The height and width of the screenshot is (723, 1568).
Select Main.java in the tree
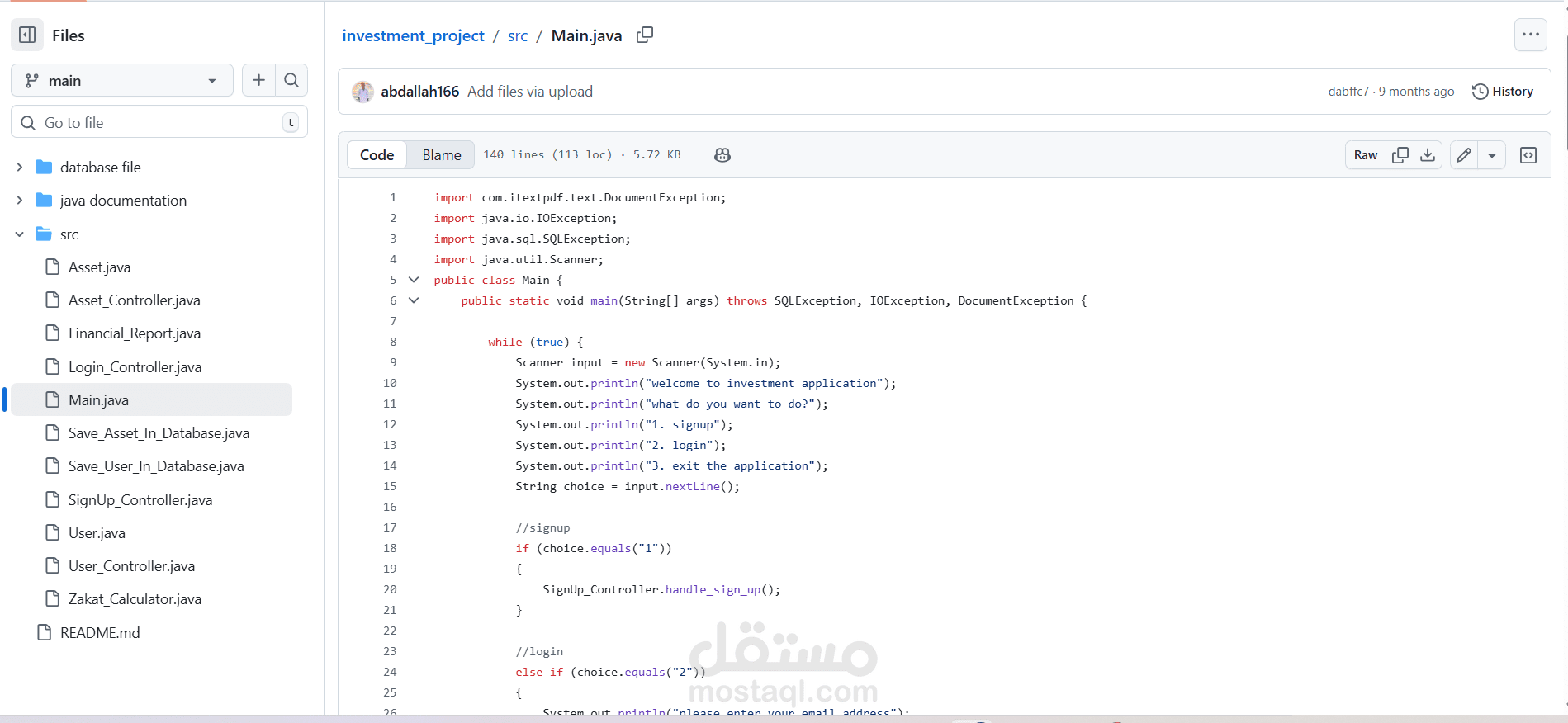click(x=152, y=399)
